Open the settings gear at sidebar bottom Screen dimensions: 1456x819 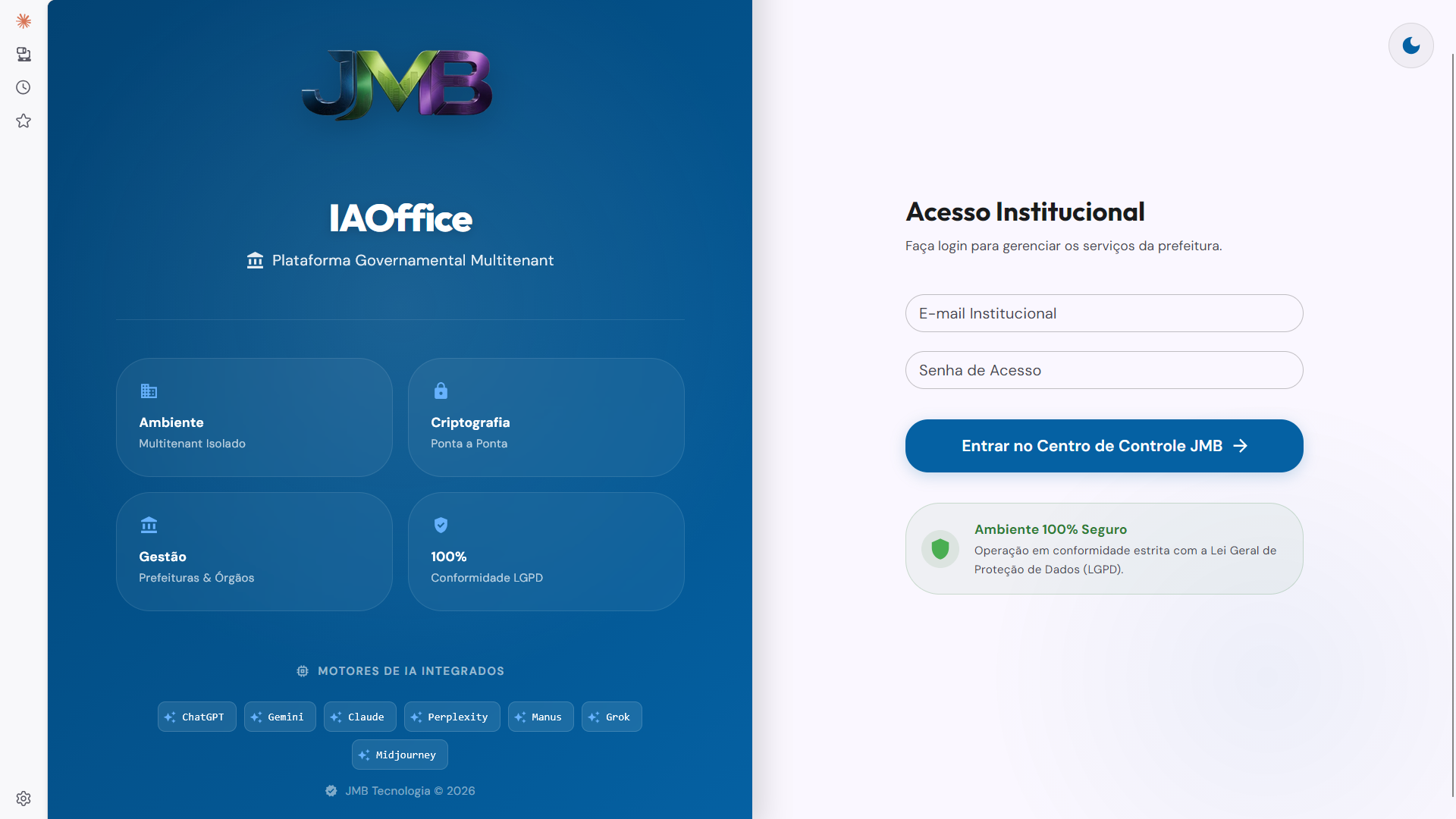(x=23, y=798)
